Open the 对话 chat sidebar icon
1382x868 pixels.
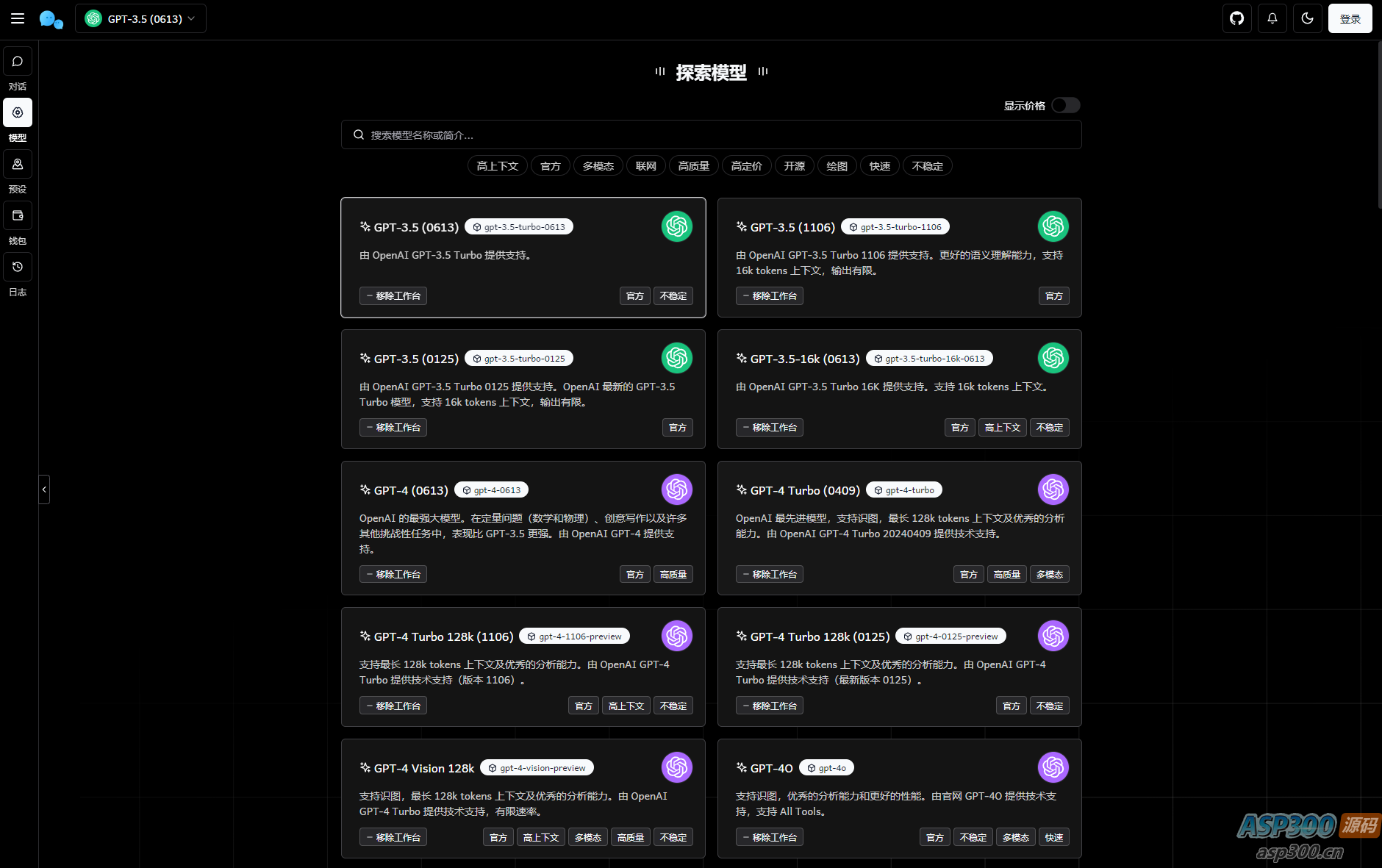[18, 62]
